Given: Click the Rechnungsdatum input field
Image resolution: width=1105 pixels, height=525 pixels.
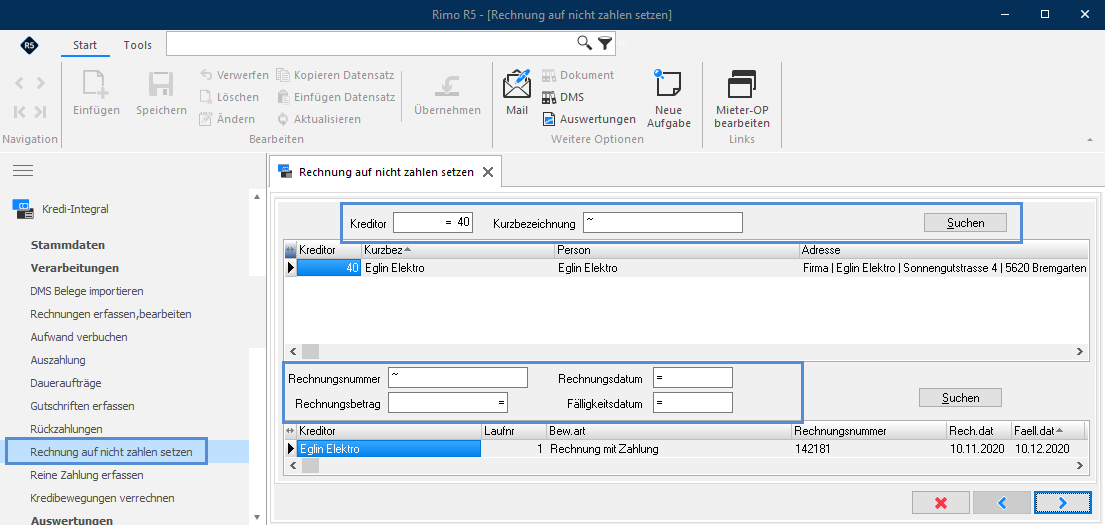Looking at the screenshot, I should point(693,378).
